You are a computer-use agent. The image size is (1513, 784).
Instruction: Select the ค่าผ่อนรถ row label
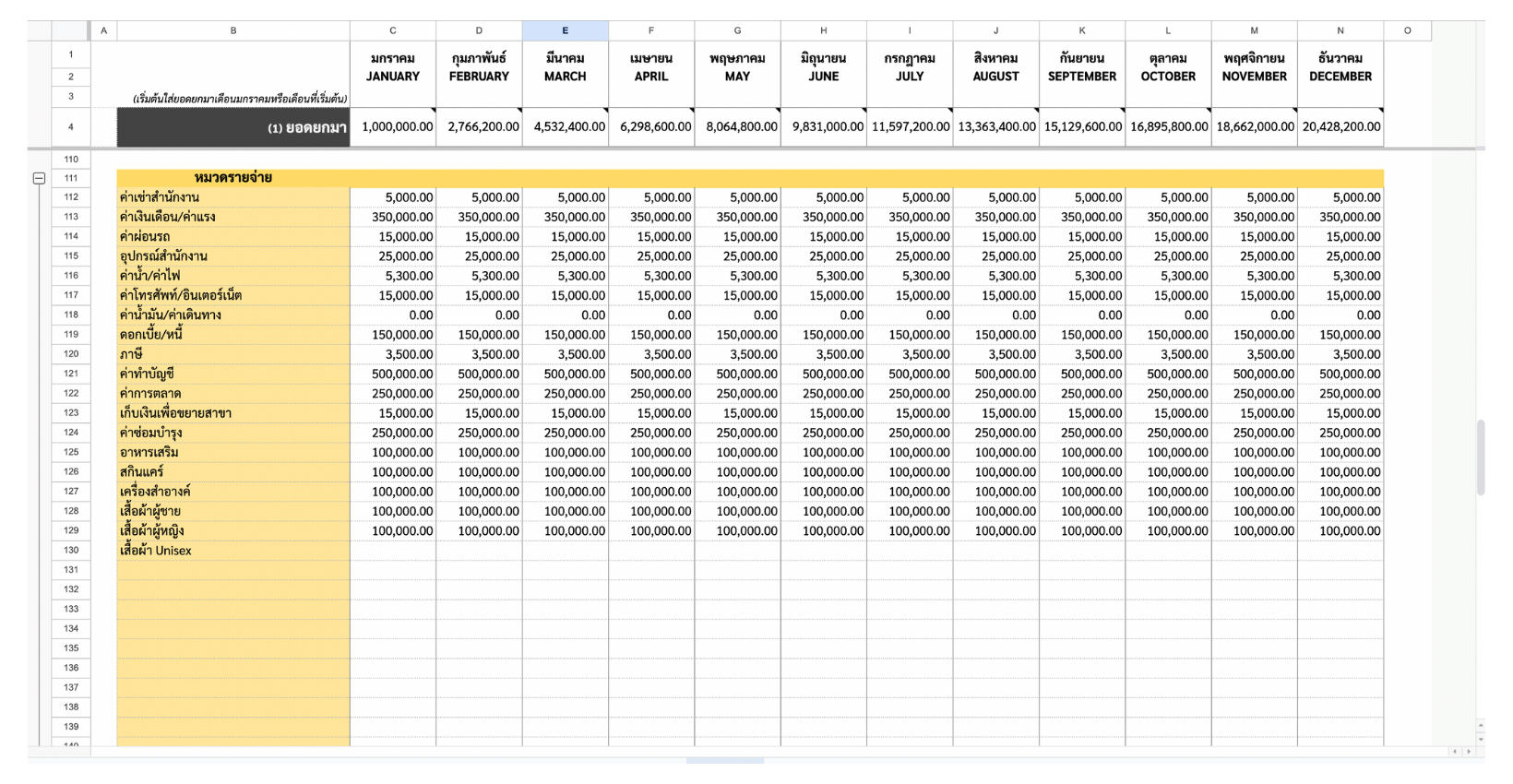[x=233, y=236]
